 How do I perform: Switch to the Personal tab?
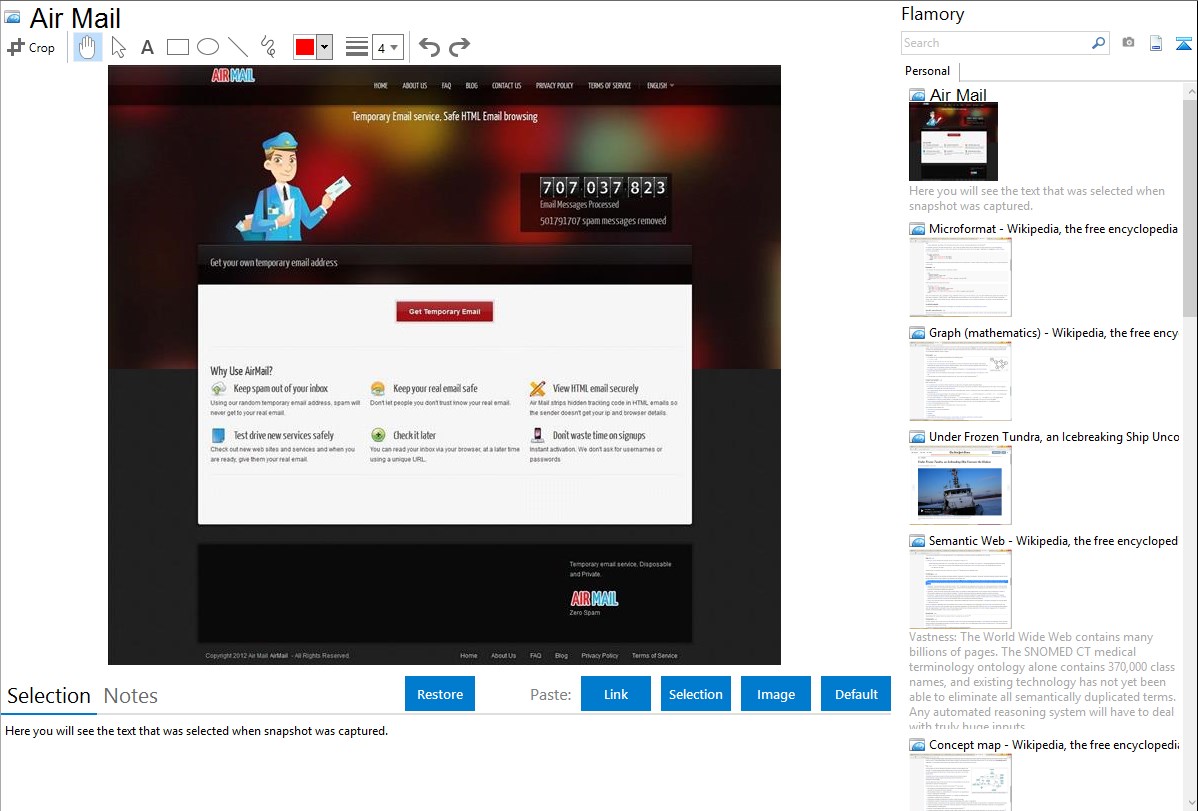pyautogui.click(x=928, y=71)
